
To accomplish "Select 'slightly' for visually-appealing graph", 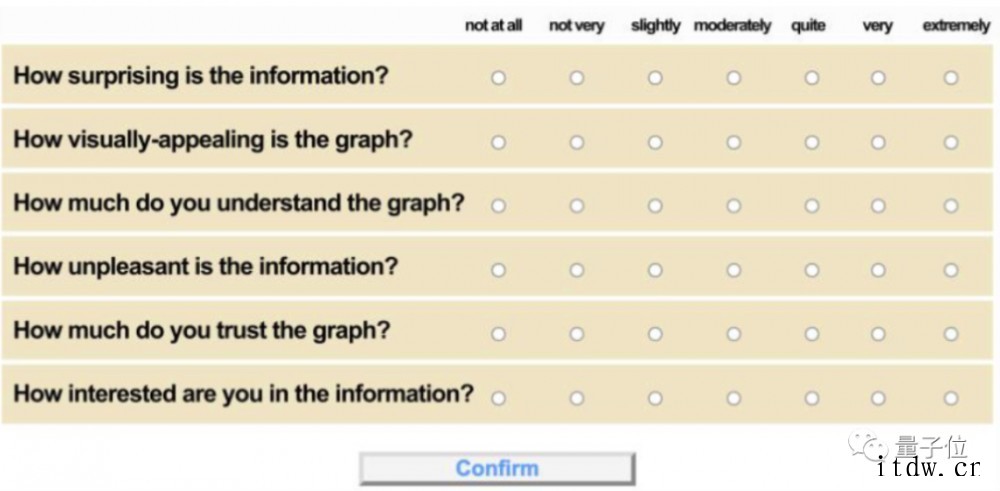I will tap(655, 142).
